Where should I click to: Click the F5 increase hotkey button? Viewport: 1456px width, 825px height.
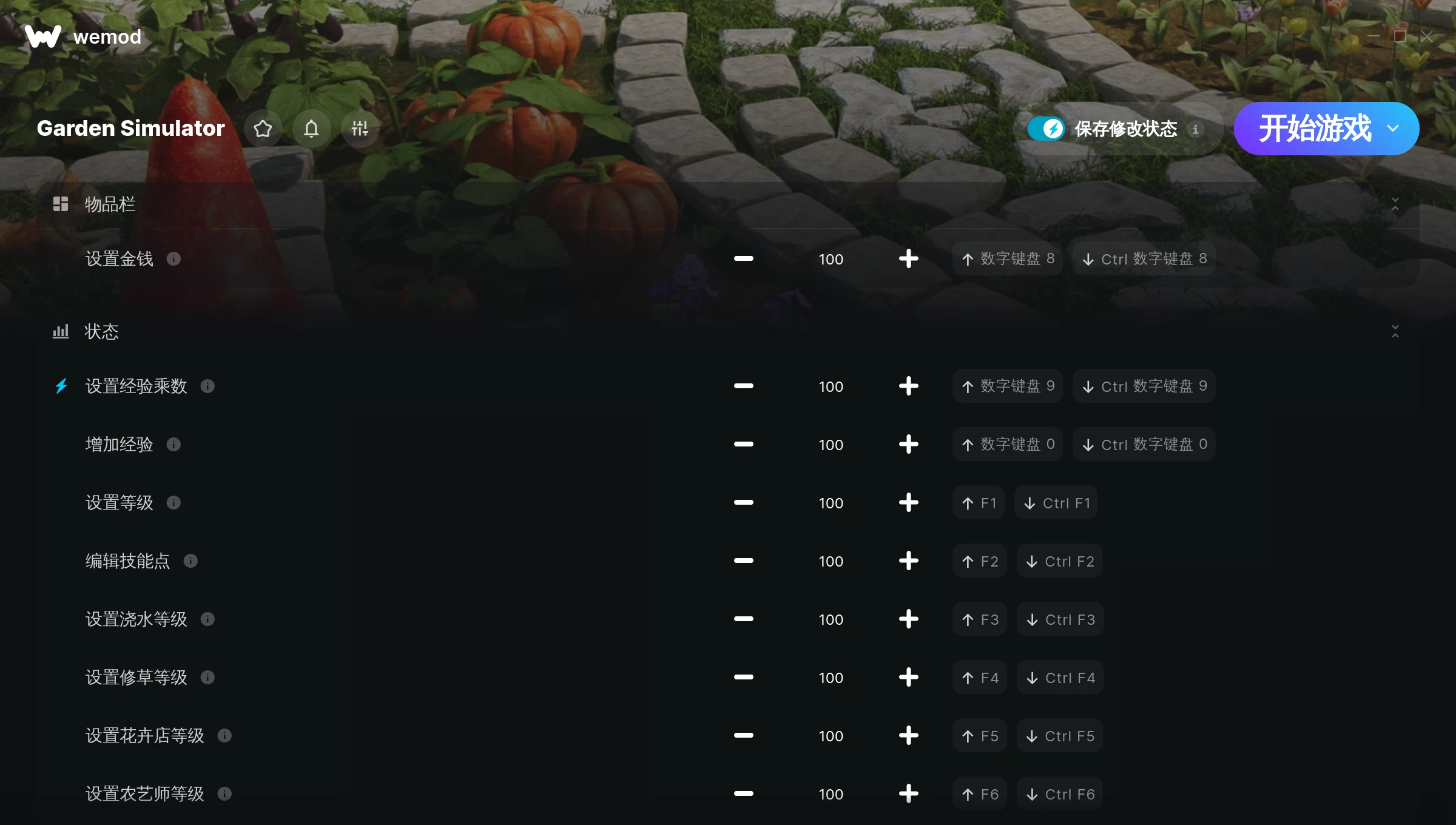(980, 736)
